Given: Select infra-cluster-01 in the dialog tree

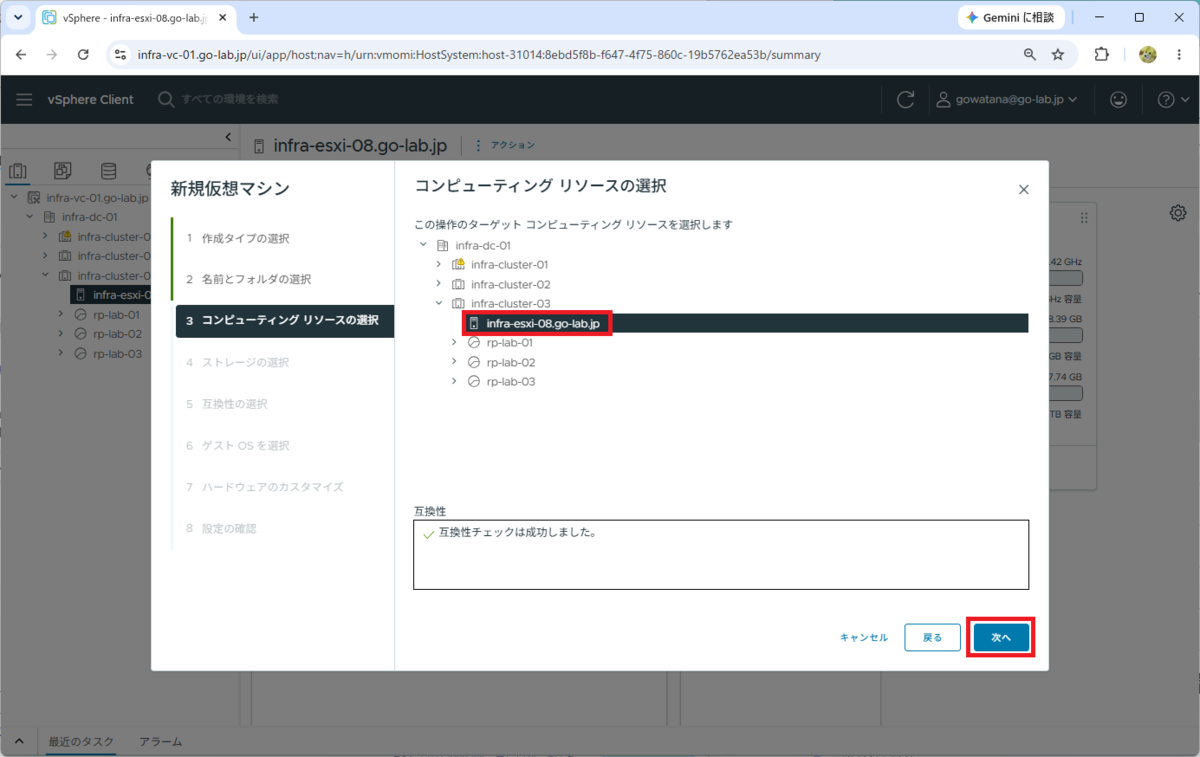Looking at the screenshot, I should coord(510,265).
